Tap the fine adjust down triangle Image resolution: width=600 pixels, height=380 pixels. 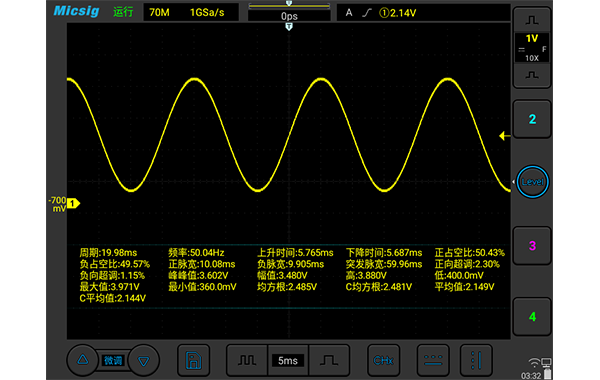click(144, 360)
